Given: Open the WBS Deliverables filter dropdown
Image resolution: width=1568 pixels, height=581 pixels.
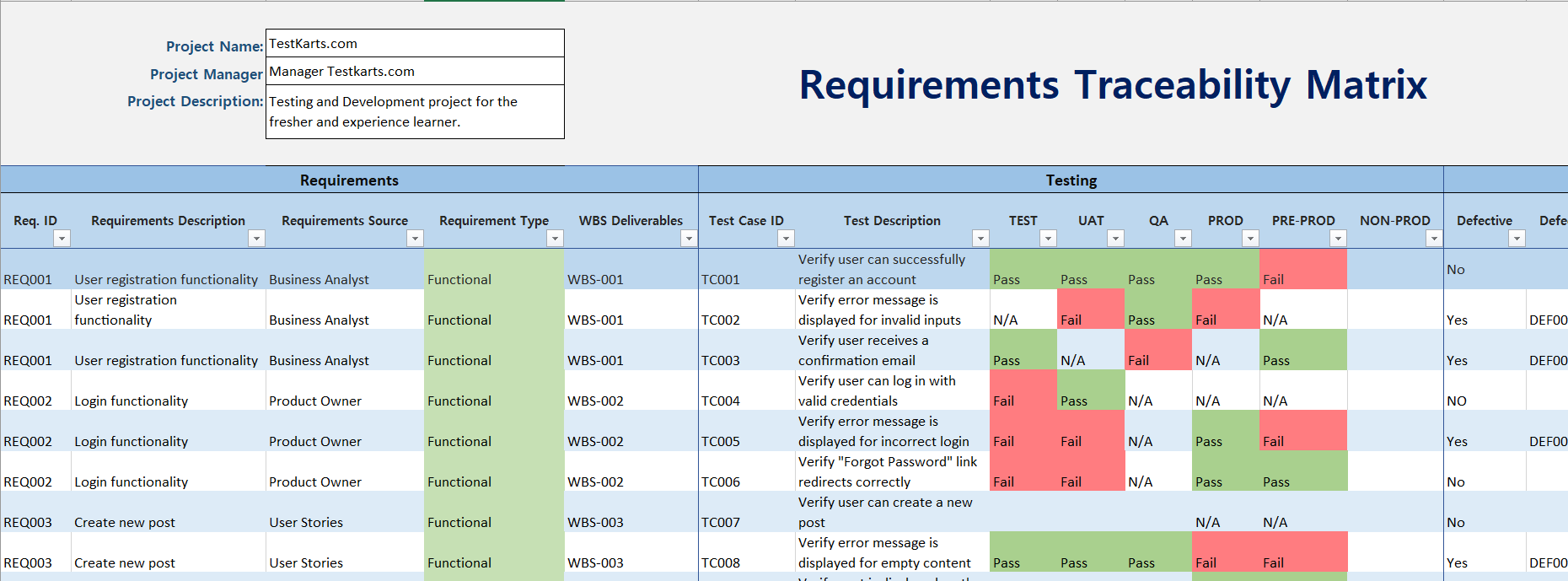Looking at the screenshot, I should 689,239.
